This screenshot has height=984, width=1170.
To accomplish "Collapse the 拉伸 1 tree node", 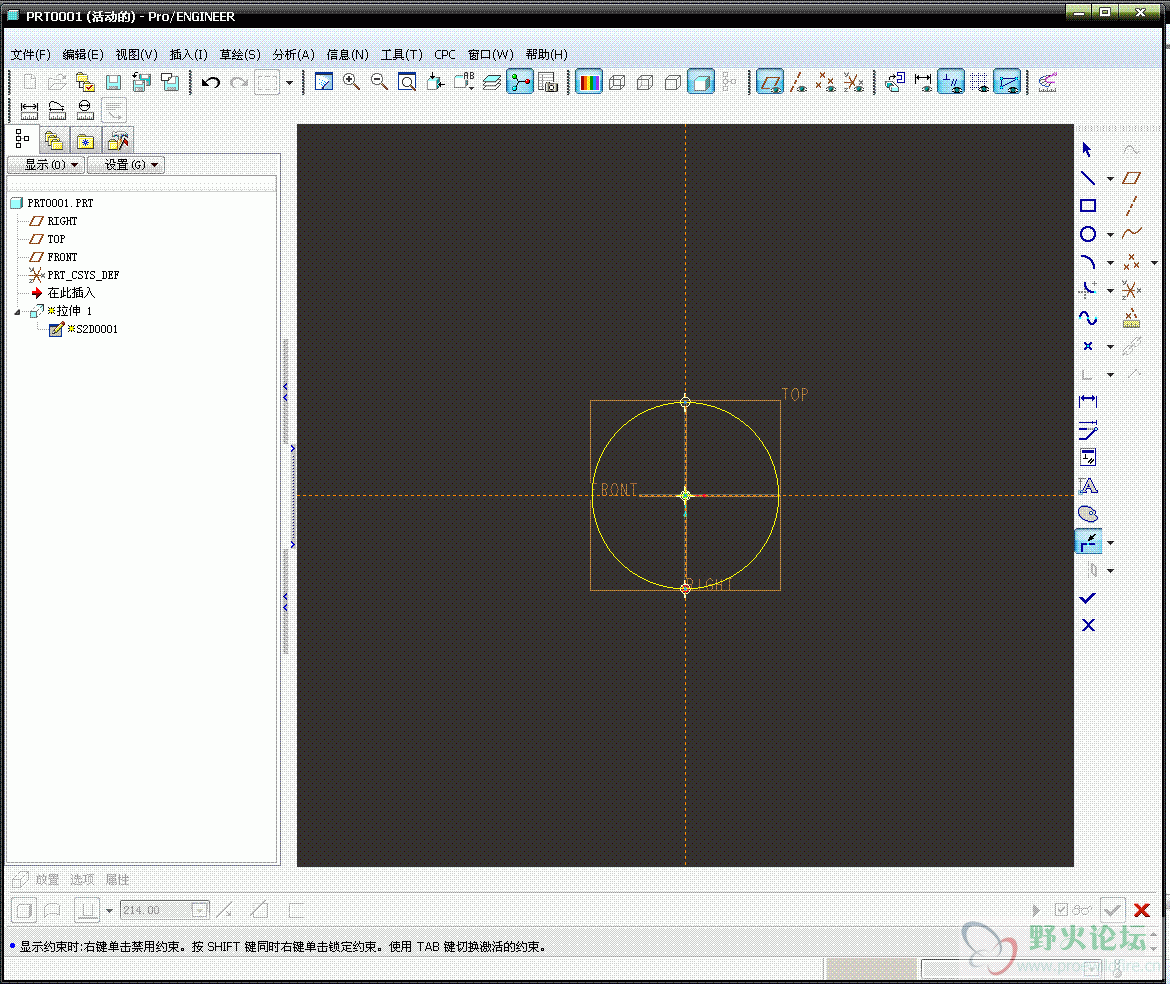I will [17, 312].
